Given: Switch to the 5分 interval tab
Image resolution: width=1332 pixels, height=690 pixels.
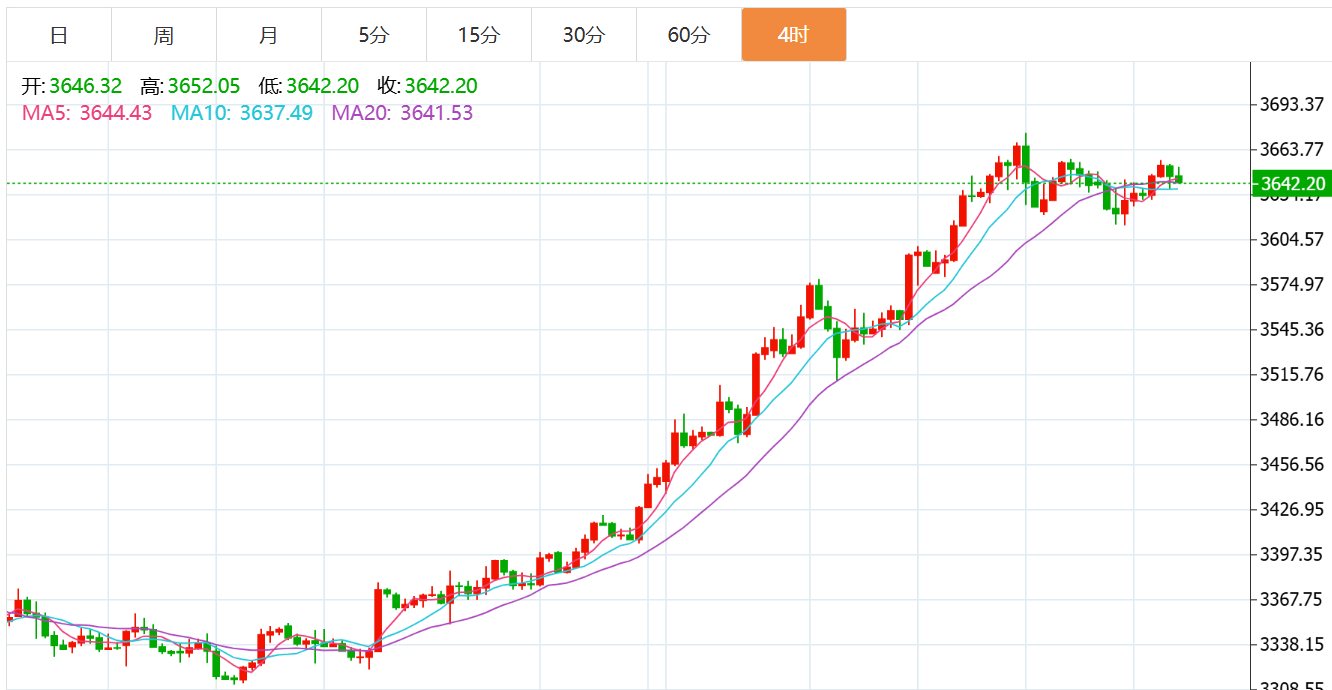Looking at the screenshot, I should tap(374, 35).
